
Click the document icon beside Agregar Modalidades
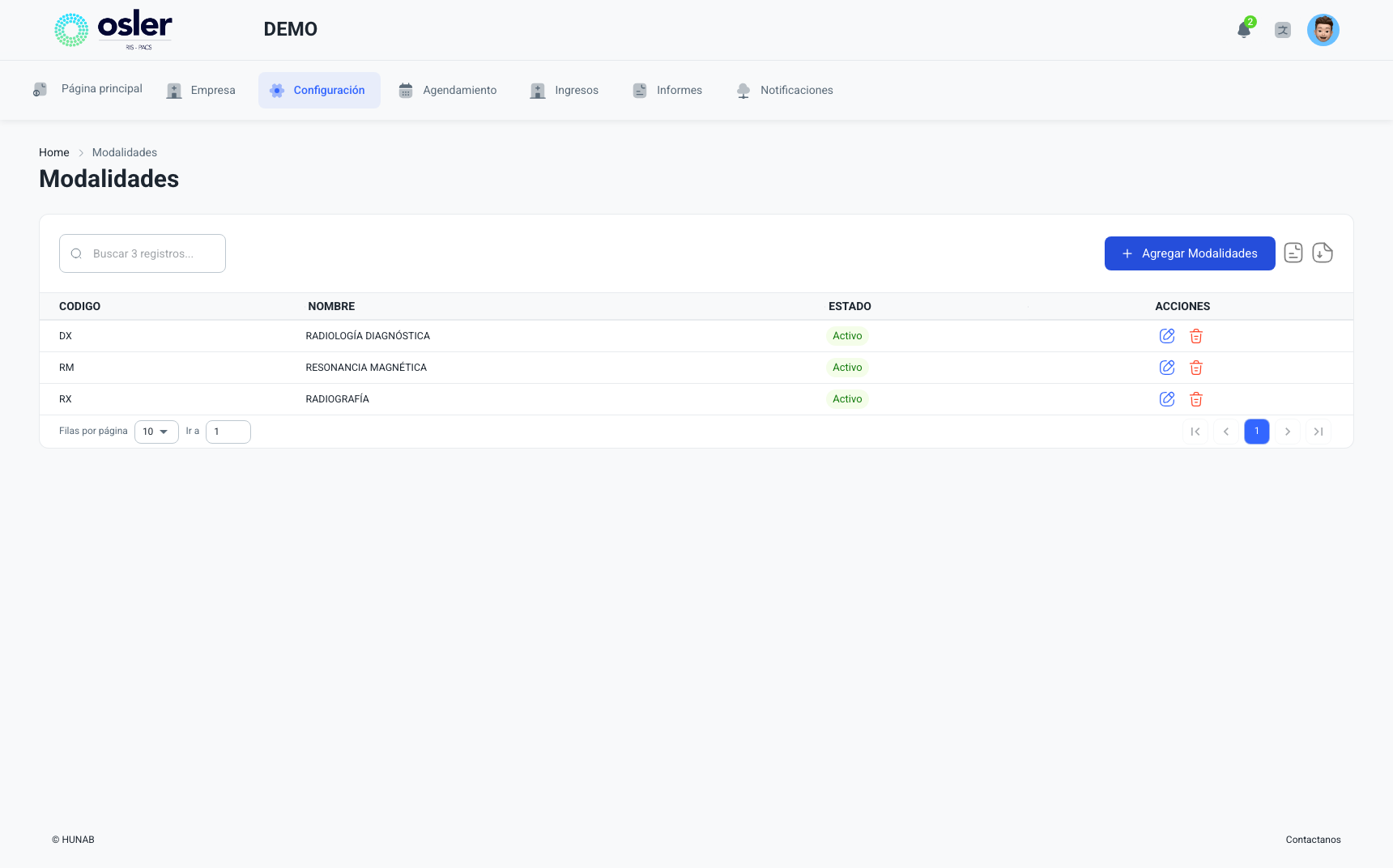pyautogui.click(x=1293, y=253)
